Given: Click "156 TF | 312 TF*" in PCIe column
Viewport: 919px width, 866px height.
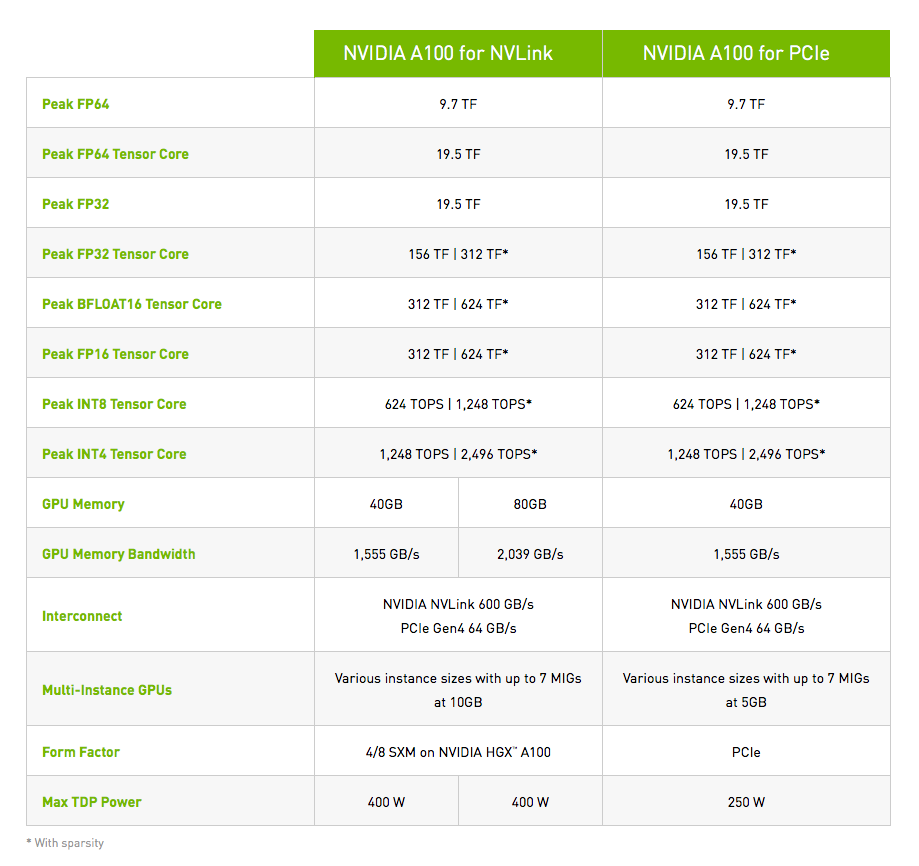Looking at the screenshot, I should pyautogui.click(x=746, y=254).
